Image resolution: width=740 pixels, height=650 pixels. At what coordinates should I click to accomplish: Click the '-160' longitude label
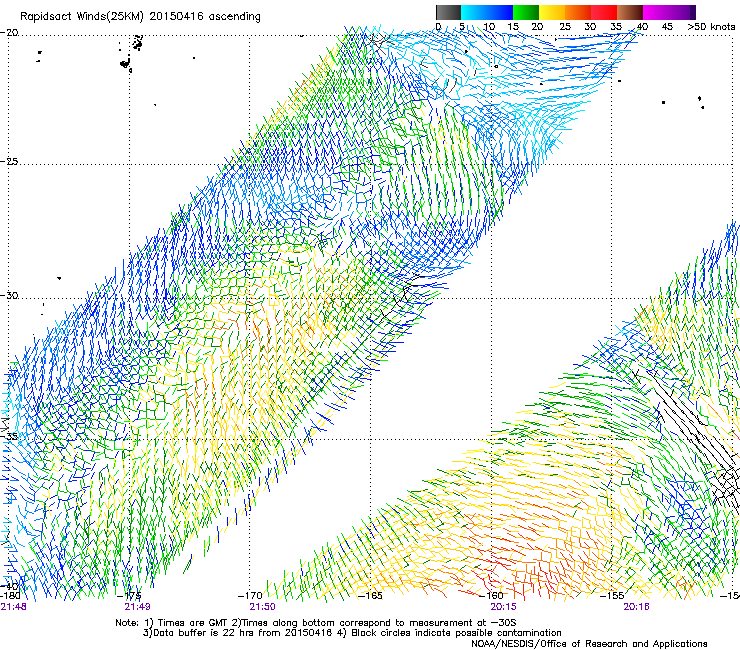tap(491, 596)
